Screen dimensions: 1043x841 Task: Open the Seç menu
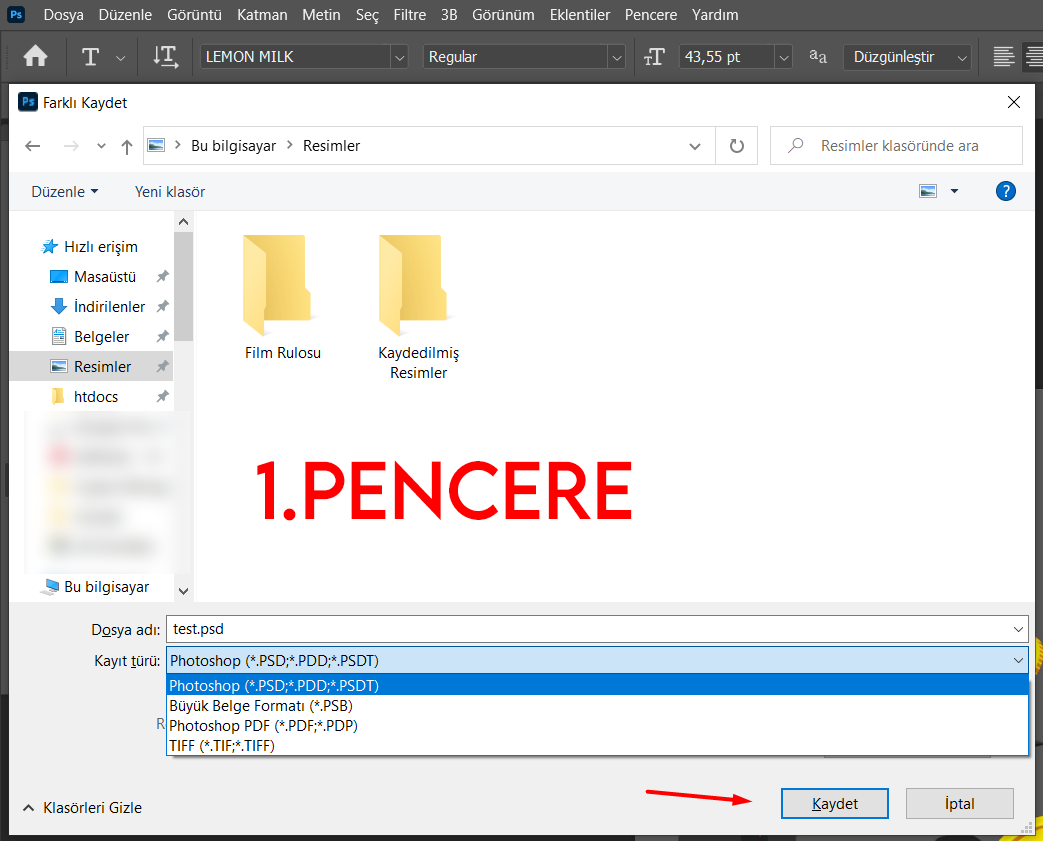coord(367,15)
